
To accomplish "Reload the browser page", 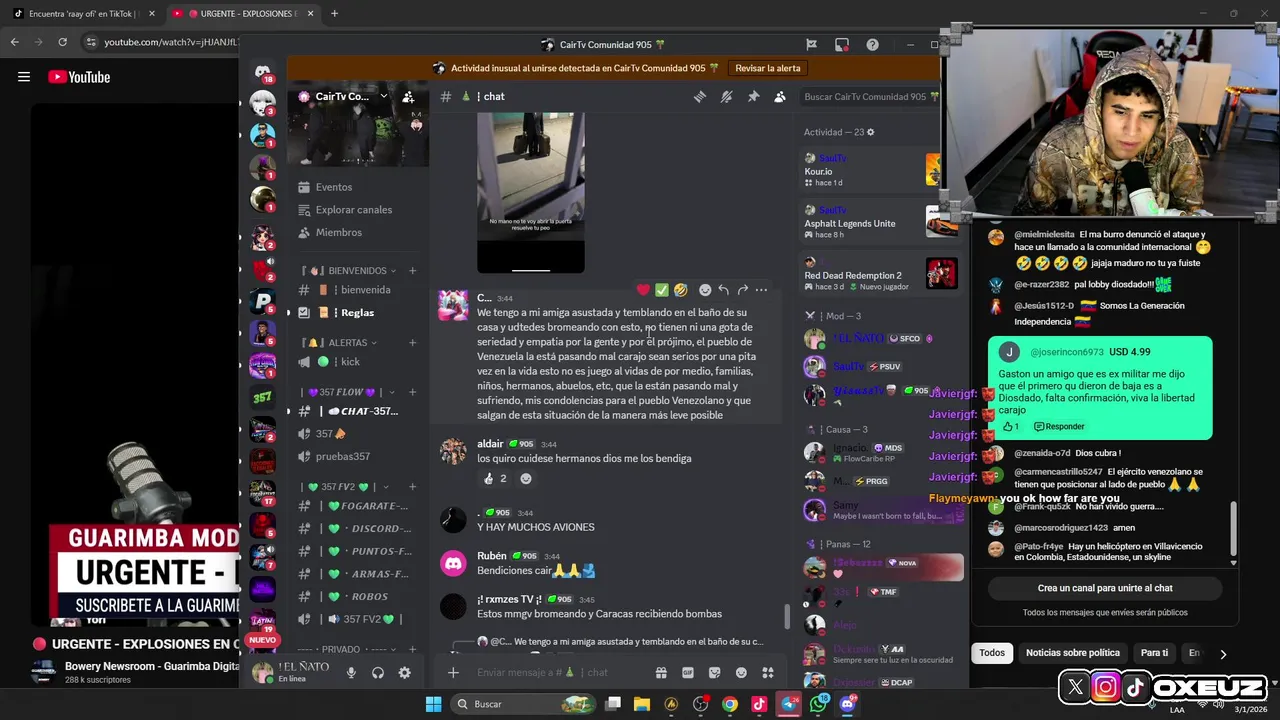I will point(62,42).
